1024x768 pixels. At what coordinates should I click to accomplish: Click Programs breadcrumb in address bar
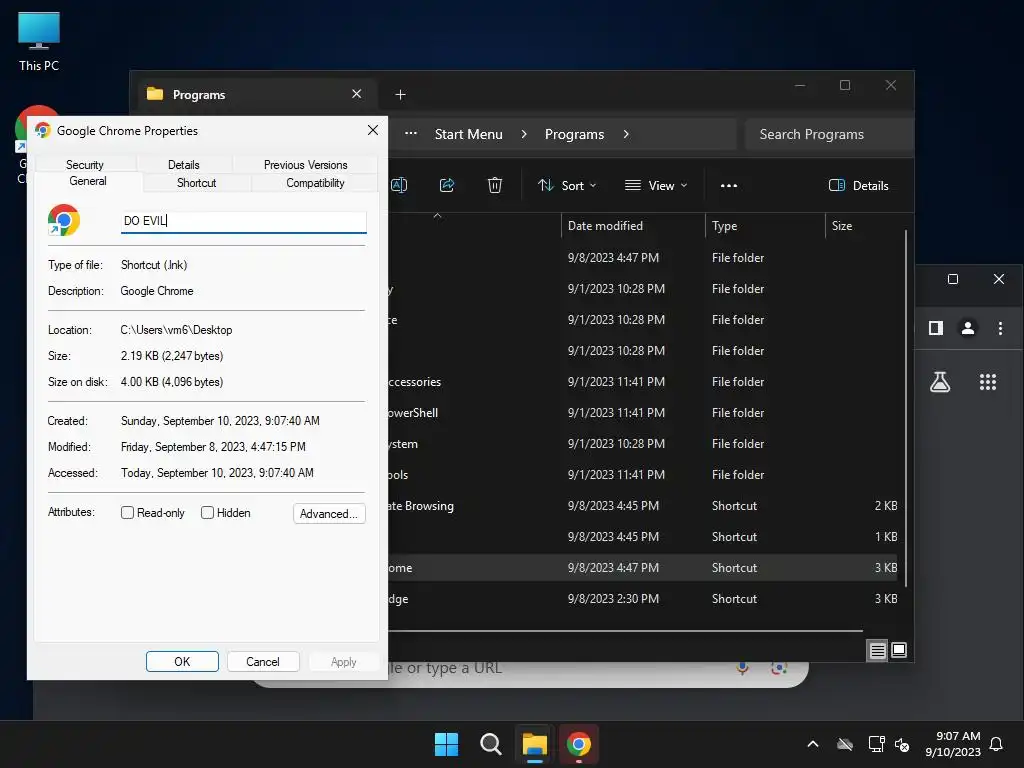tap(575, 134)
